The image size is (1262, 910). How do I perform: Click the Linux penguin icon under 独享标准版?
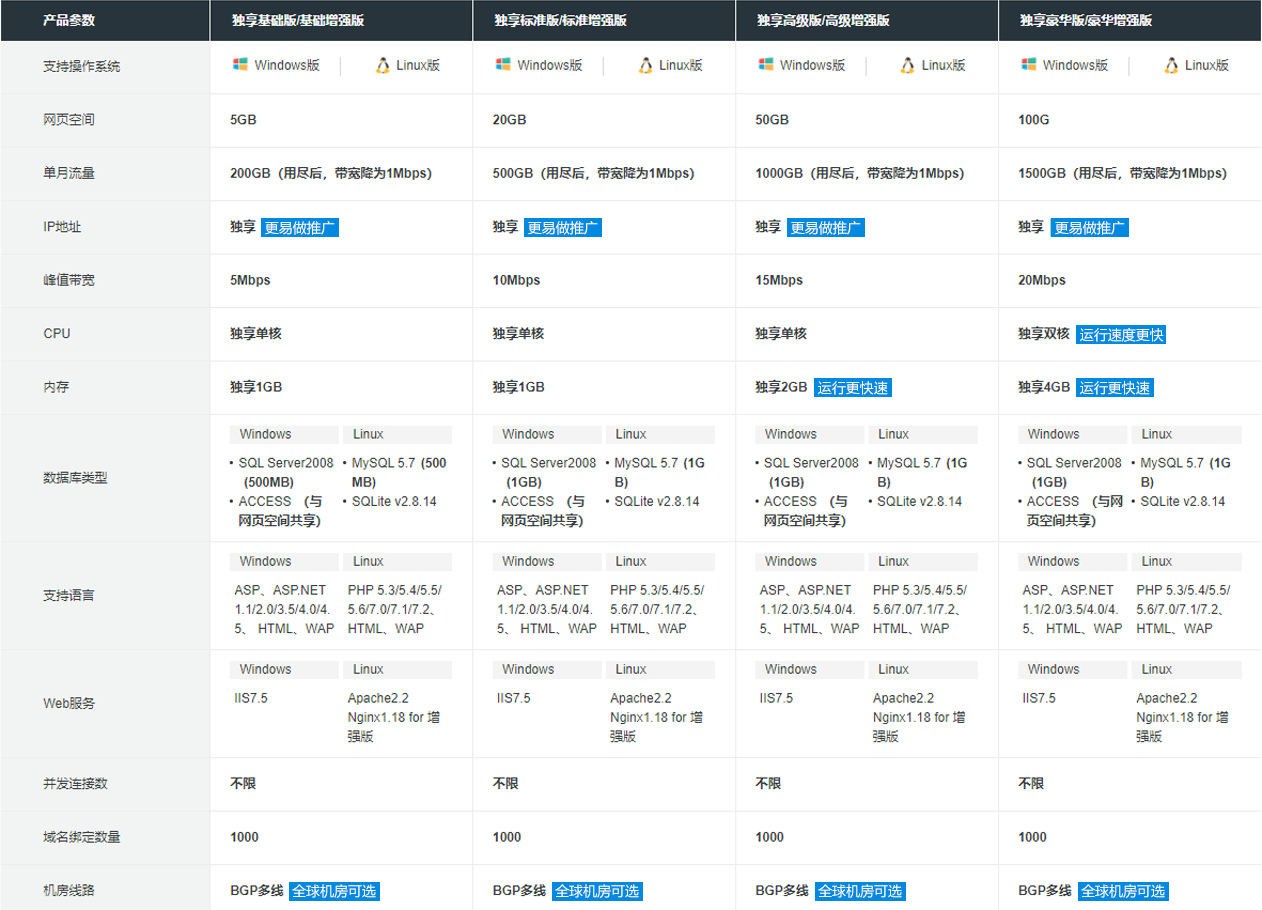(645, 65)
